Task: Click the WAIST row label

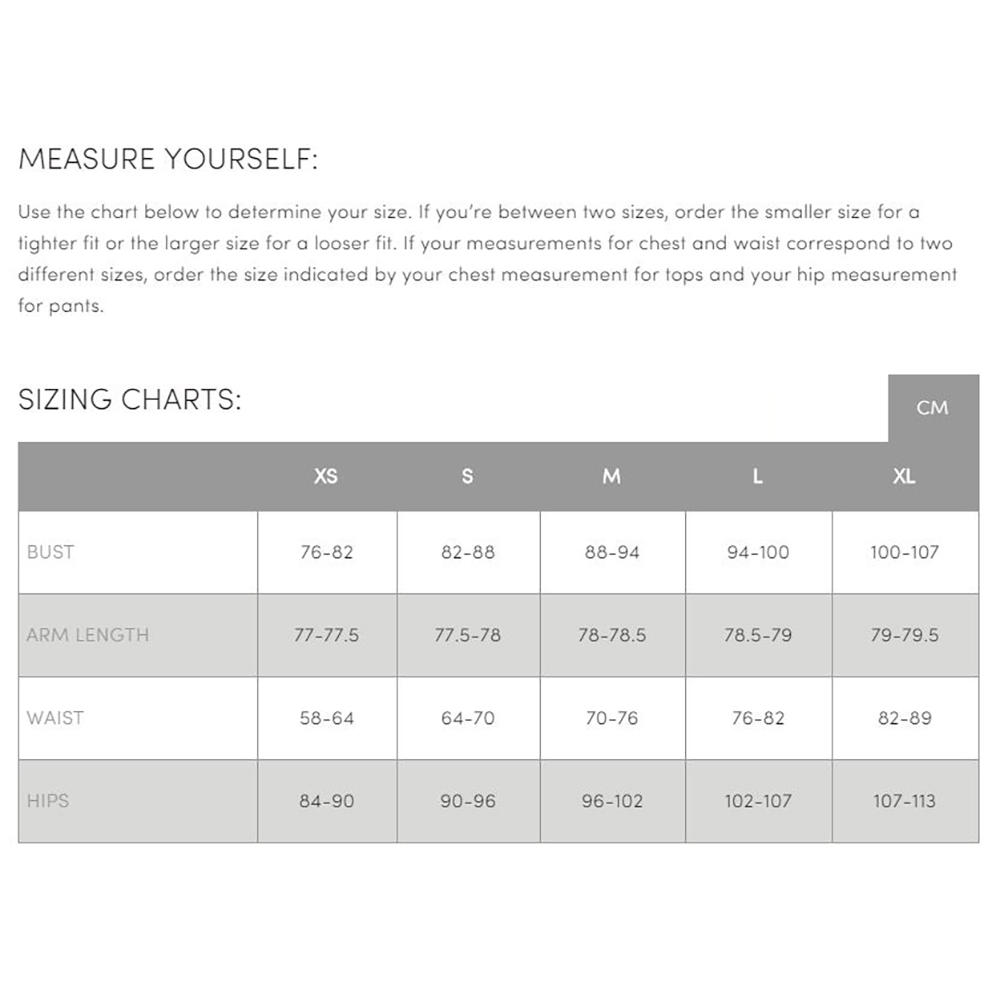Action: pos(55,718)
